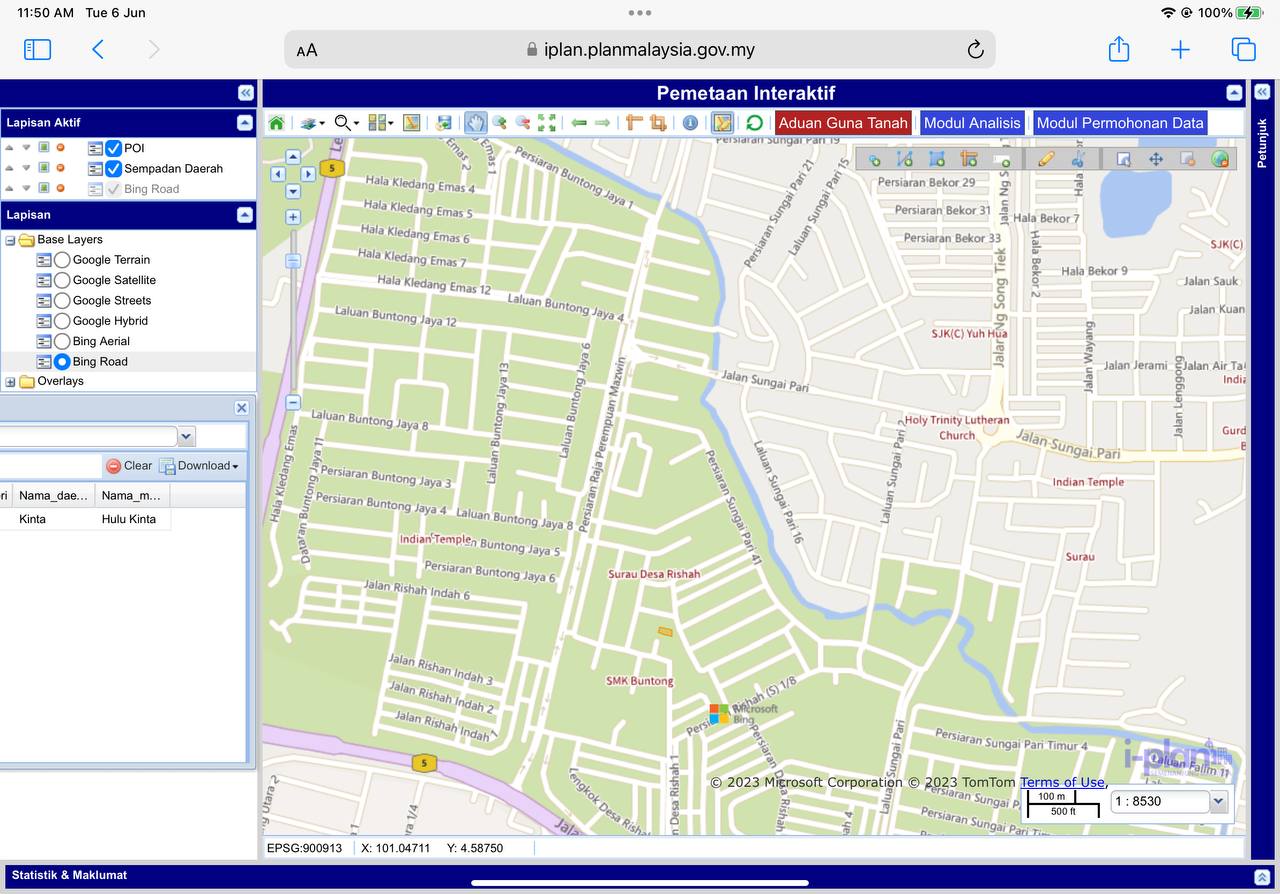Viewport: 1280px width, 894px height.
Task: Select the Add Point drawing tool
Action: coord(874,159)
